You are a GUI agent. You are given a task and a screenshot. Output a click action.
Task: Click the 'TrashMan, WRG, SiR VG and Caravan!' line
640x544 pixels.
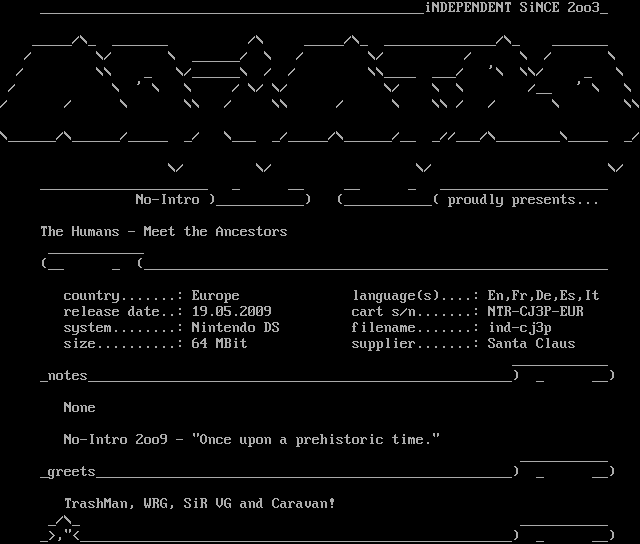point(200,504)
